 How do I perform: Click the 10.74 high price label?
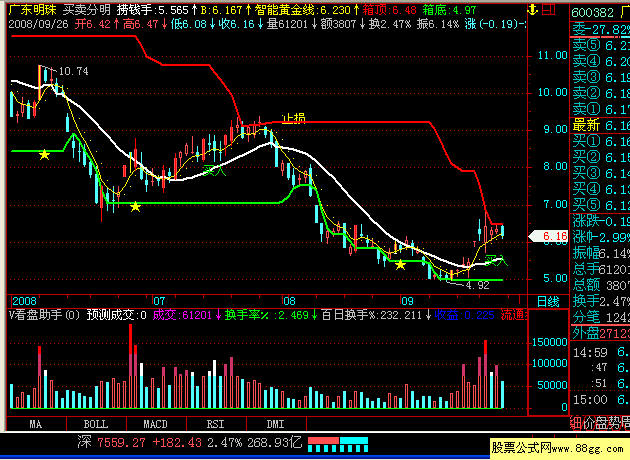tap(74, 72)
